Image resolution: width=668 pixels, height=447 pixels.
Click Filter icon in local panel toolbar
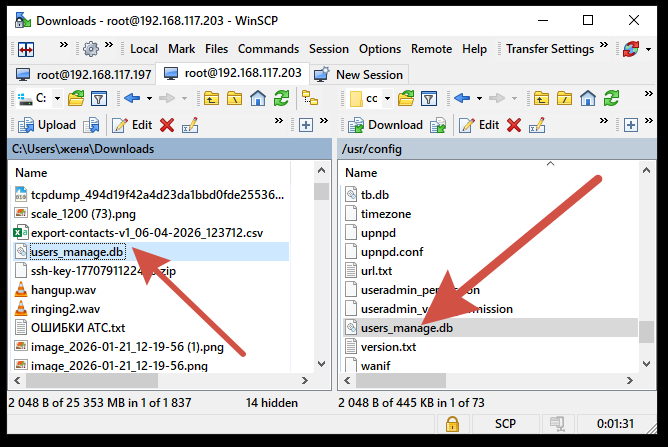pos(99,99)
